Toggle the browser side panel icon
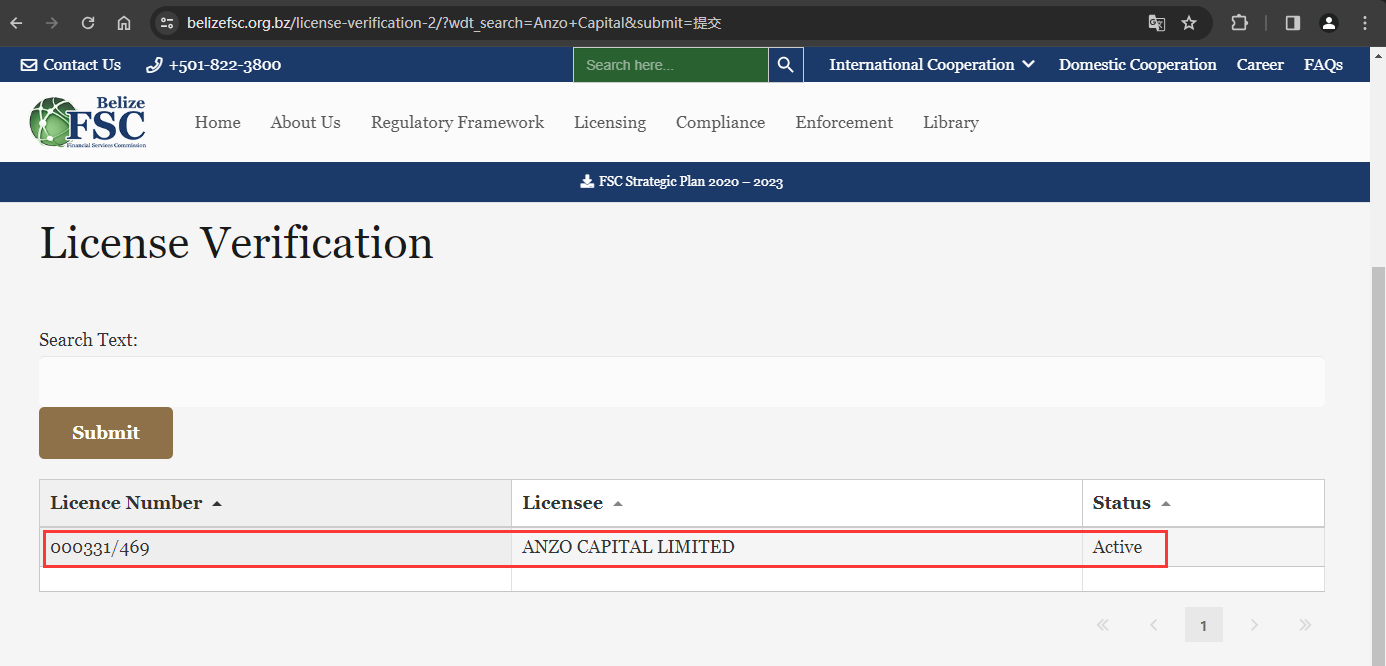 (1293, 22)
